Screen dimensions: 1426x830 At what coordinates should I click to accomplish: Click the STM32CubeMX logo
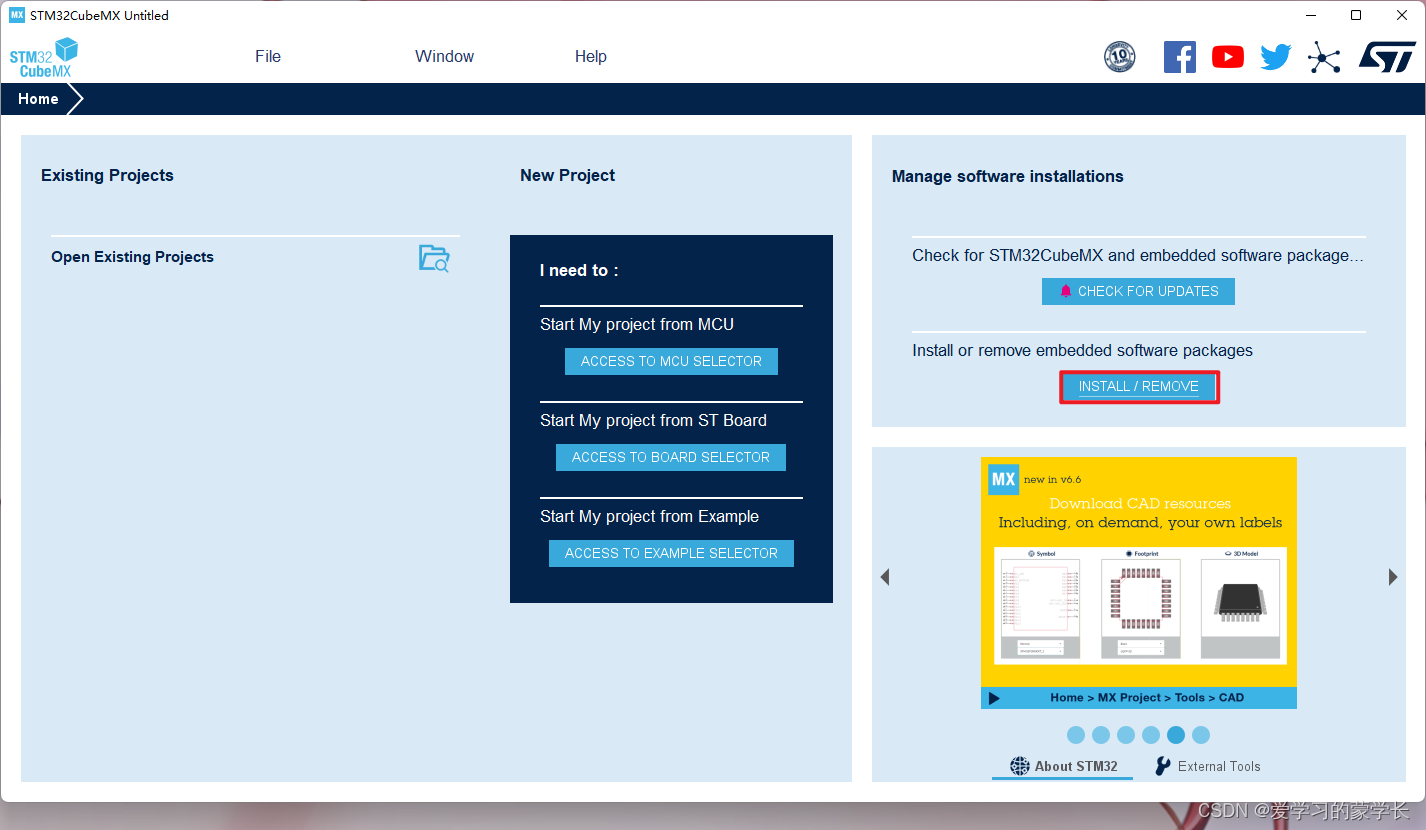tap(44, 57)
